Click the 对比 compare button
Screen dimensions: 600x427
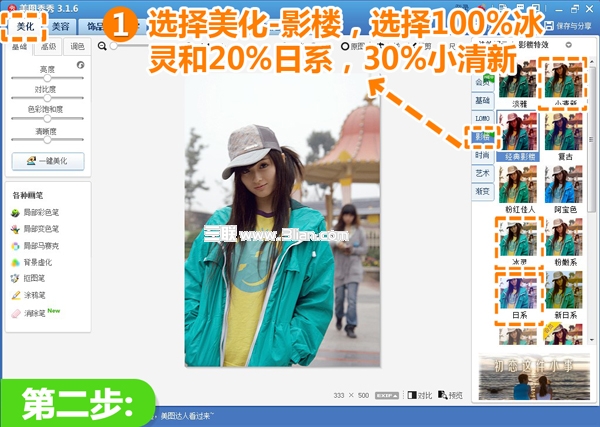tap(420, 395)
